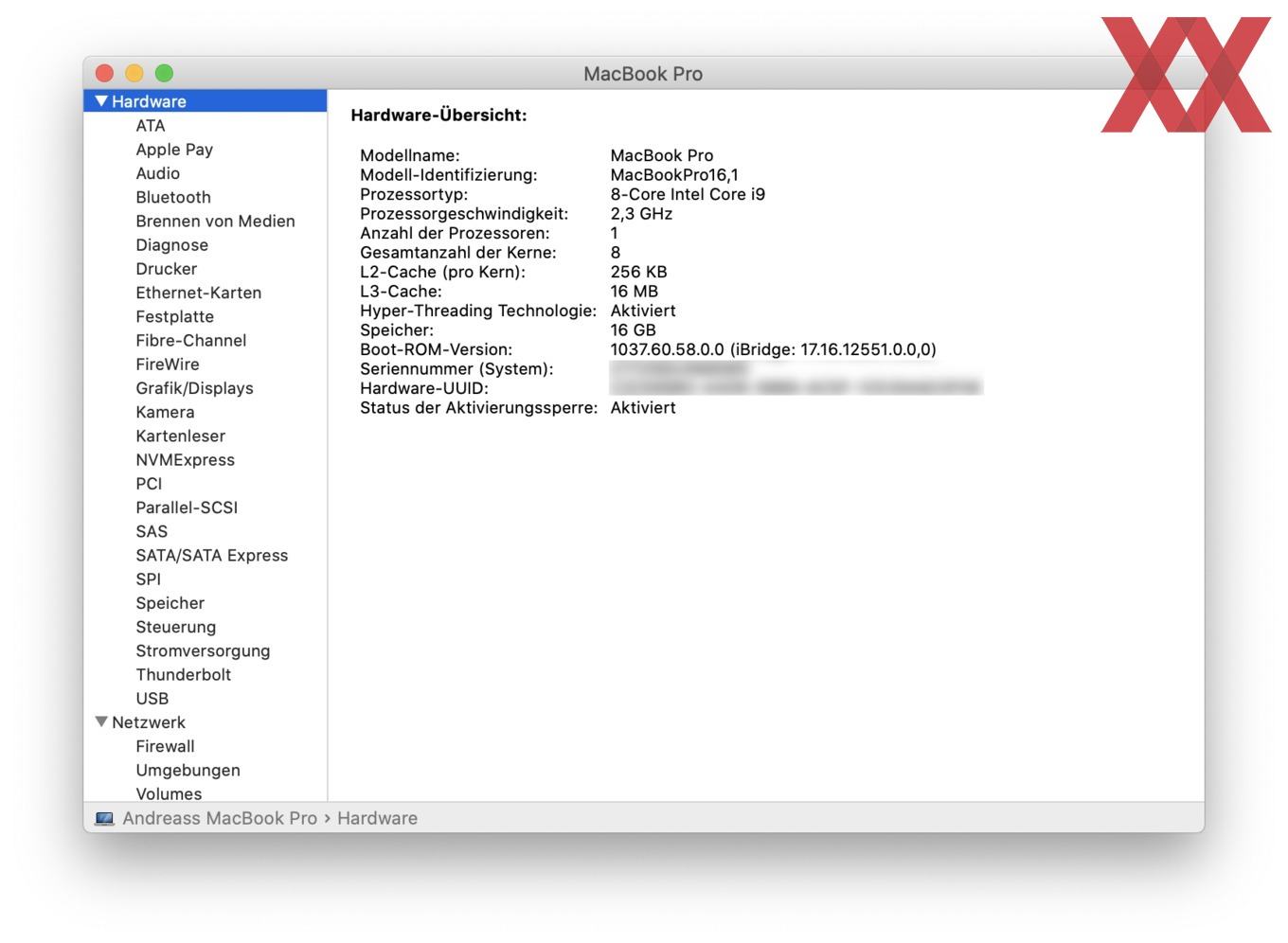Screen dimensions: 1288x943
Task: Collapse the Hardware disclosure triangle
Action: (101, 101)
